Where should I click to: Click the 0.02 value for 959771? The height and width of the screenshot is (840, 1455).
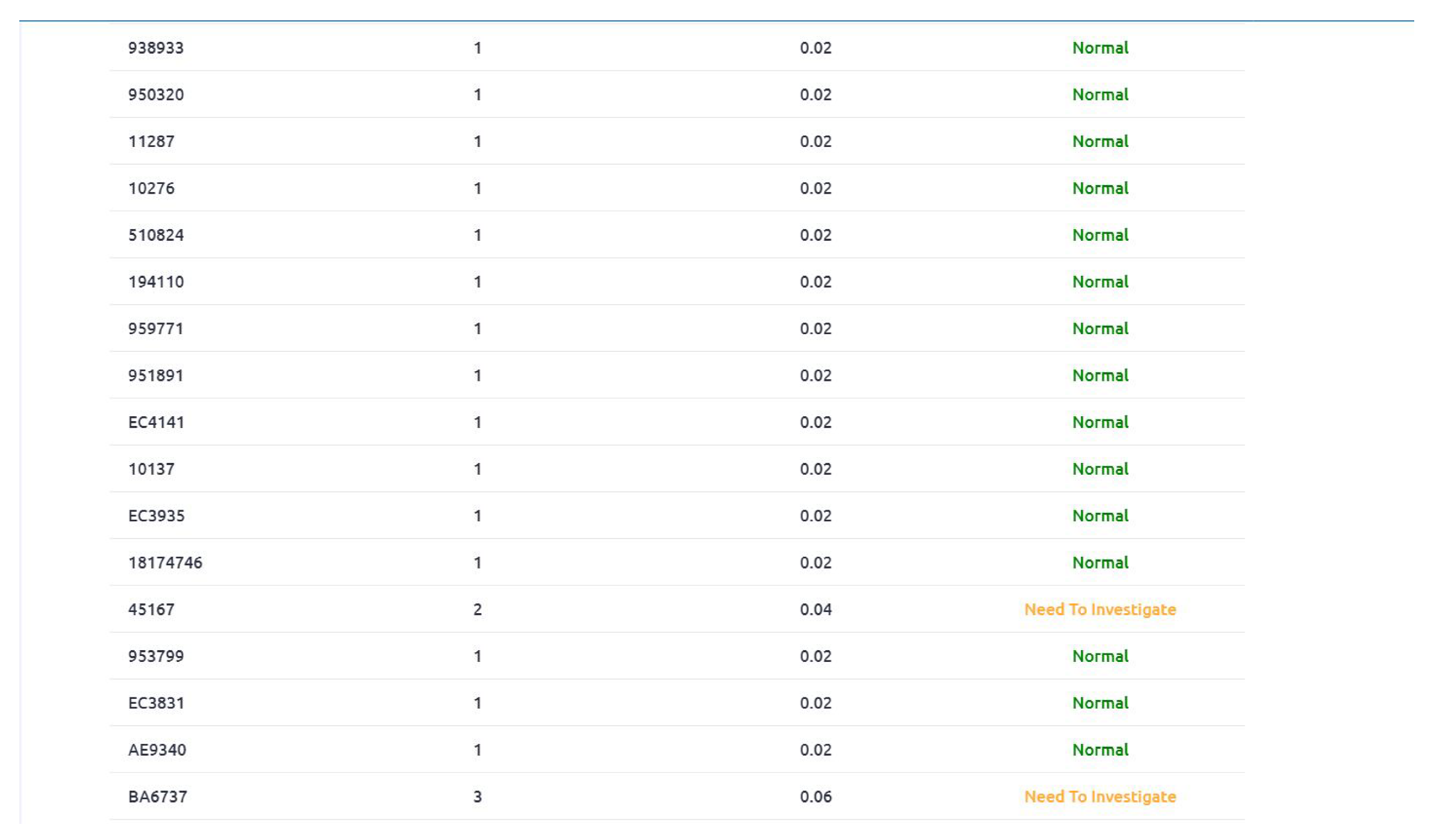click(x=815, y=329)
